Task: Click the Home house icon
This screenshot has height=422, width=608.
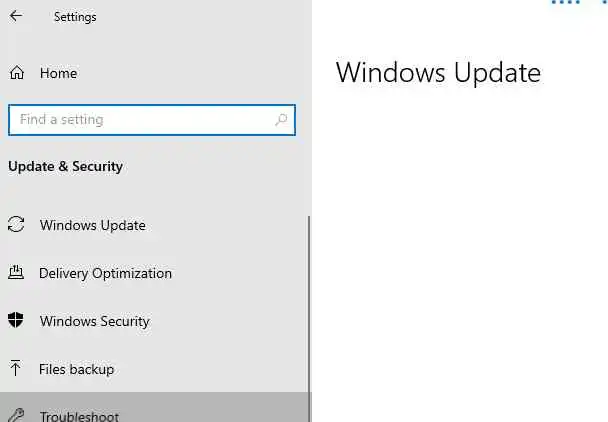Action: 16,73
